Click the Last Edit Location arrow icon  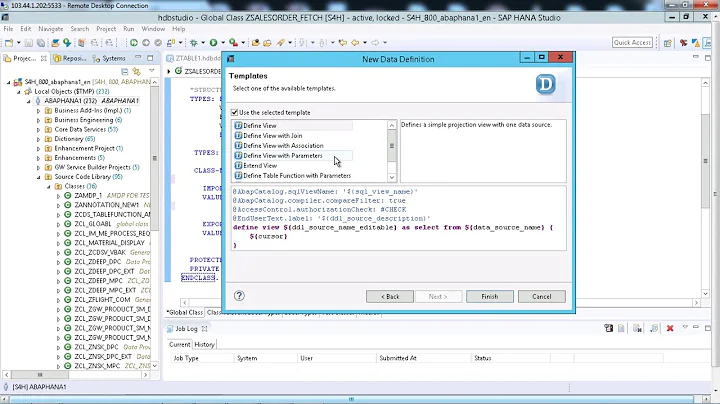(343, 43)
